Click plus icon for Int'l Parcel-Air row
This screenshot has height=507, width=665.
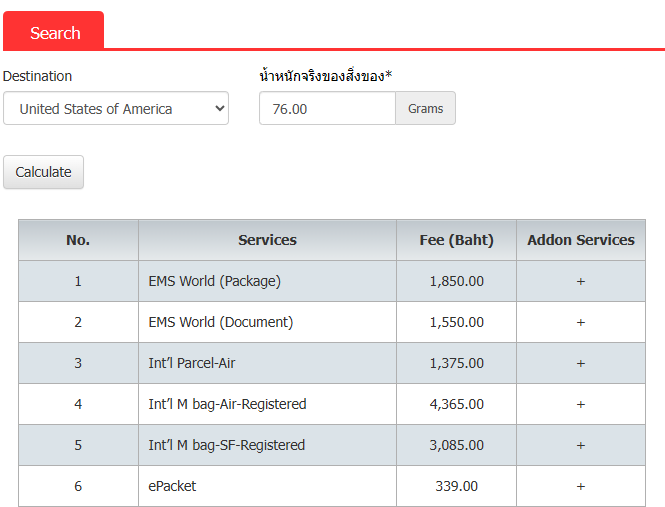pos(580,363)
